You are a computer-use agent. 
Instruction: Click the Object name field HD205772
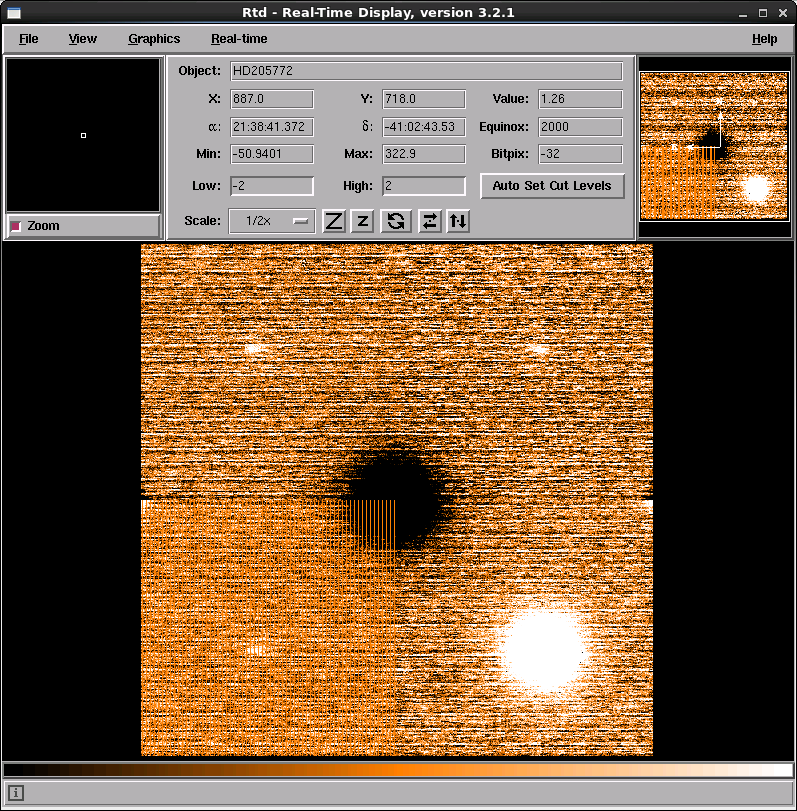point(426,72)
